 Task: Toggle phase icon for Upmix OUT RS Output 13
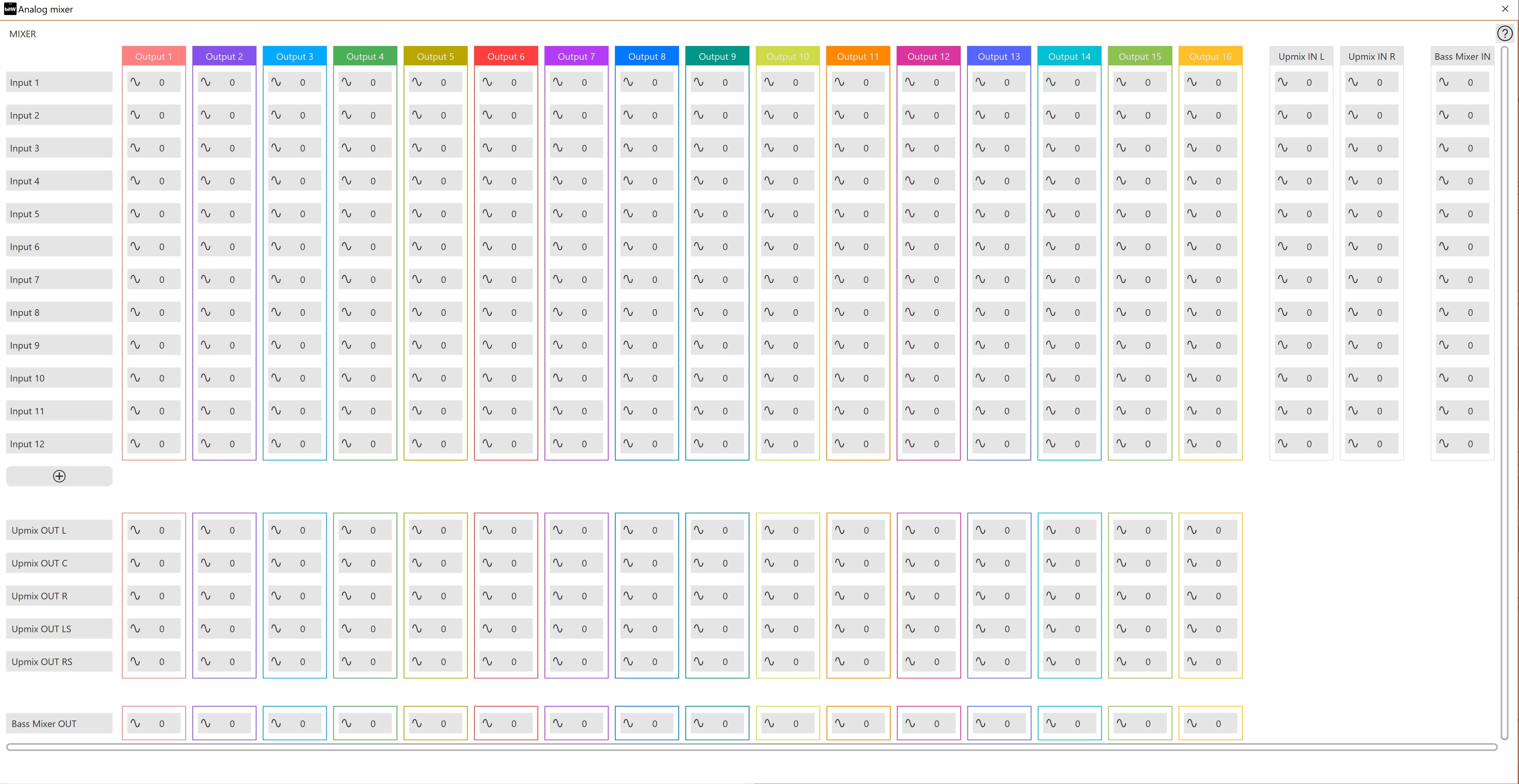click(x=980, y=661)
